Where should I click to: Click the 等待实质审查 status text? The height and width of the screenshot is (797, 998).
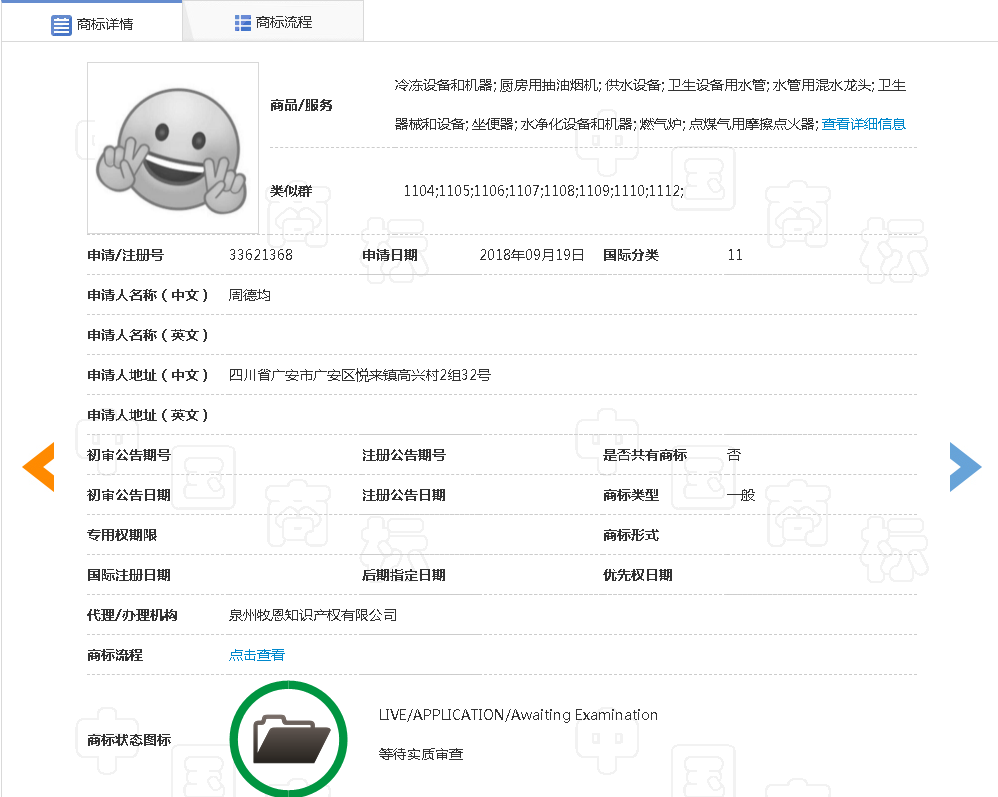(421, 754)
